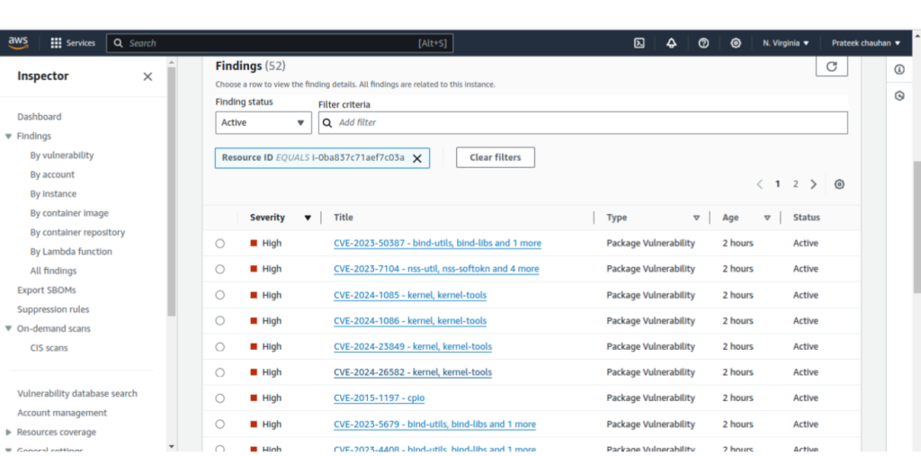Image resolution: width=921 pixels, height=456 pixels.
Task: Go to next findings page arrow
Action: click(814, 184)
